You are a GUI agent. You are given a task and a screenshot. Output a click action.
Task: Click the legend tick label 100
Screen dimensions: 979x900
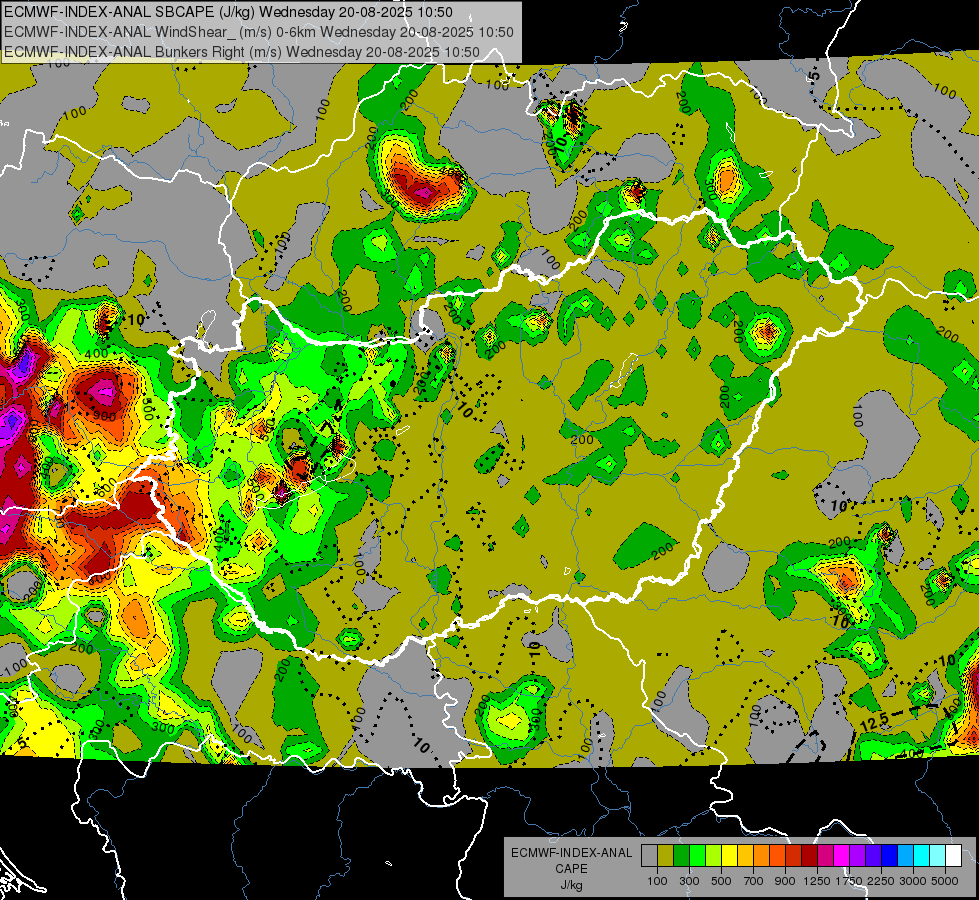pyautogui.click(x=657, y=881)
